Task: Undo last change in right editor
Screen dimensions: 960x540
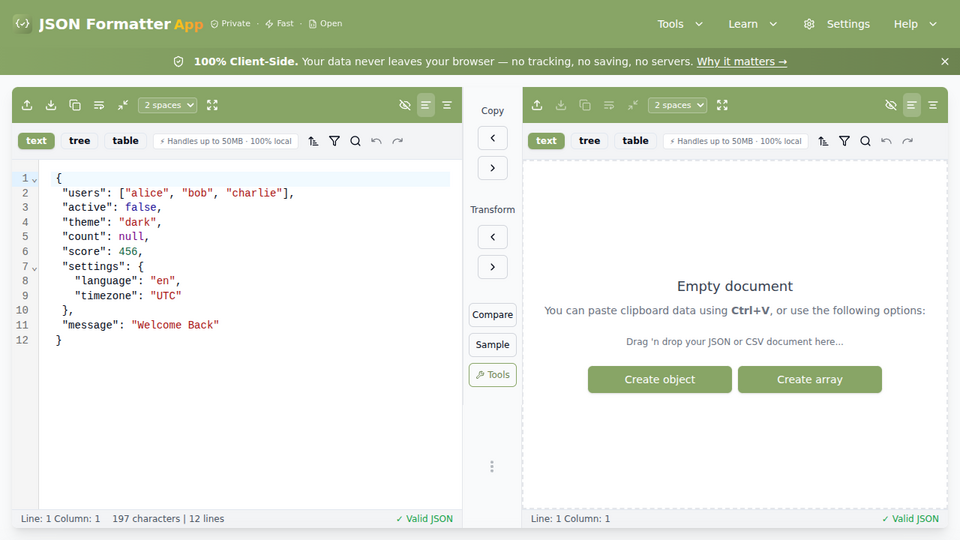Action: coord(887,141)
